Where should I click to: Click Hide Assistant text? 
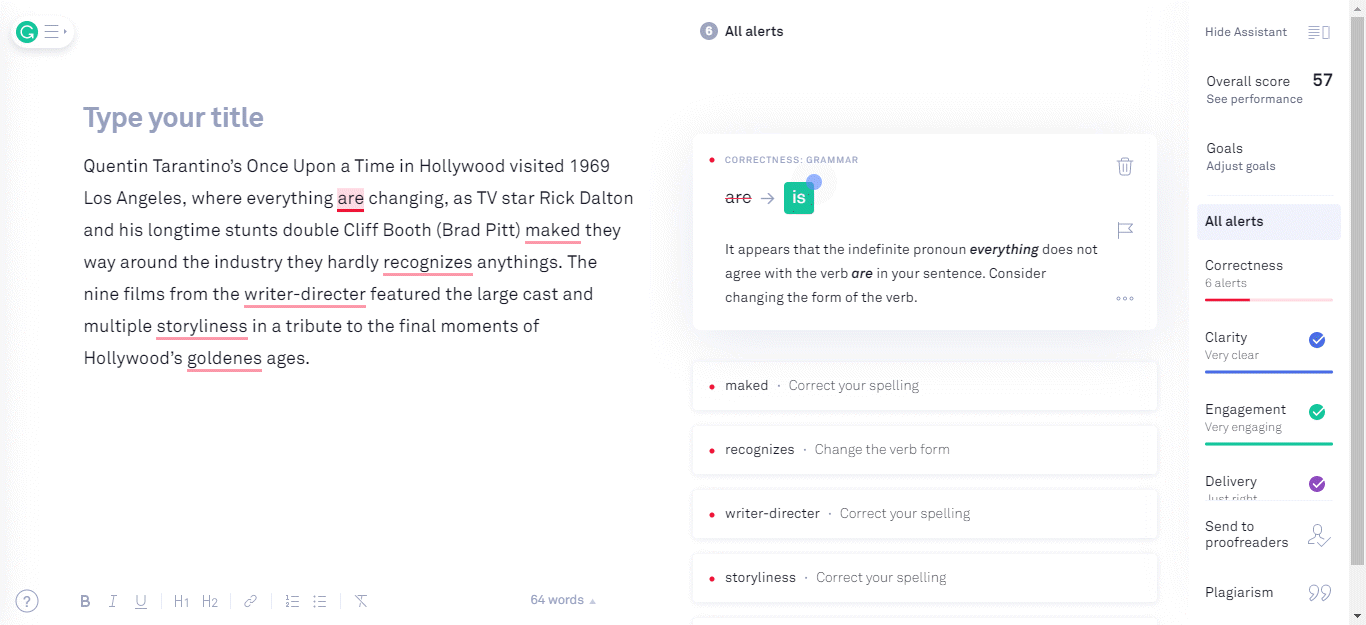click(1246, 32)
